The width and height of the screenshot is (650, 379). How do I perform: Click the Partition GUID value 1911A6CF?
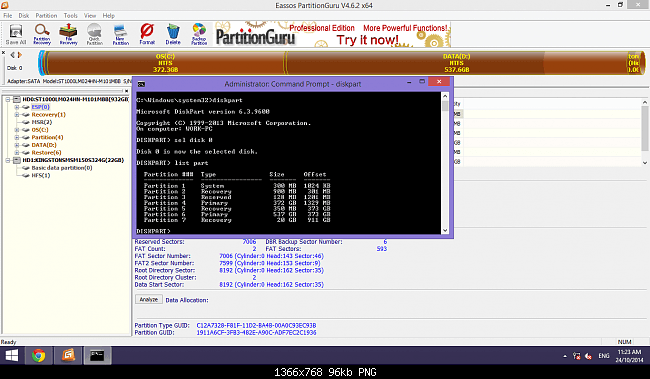point(256,333)
